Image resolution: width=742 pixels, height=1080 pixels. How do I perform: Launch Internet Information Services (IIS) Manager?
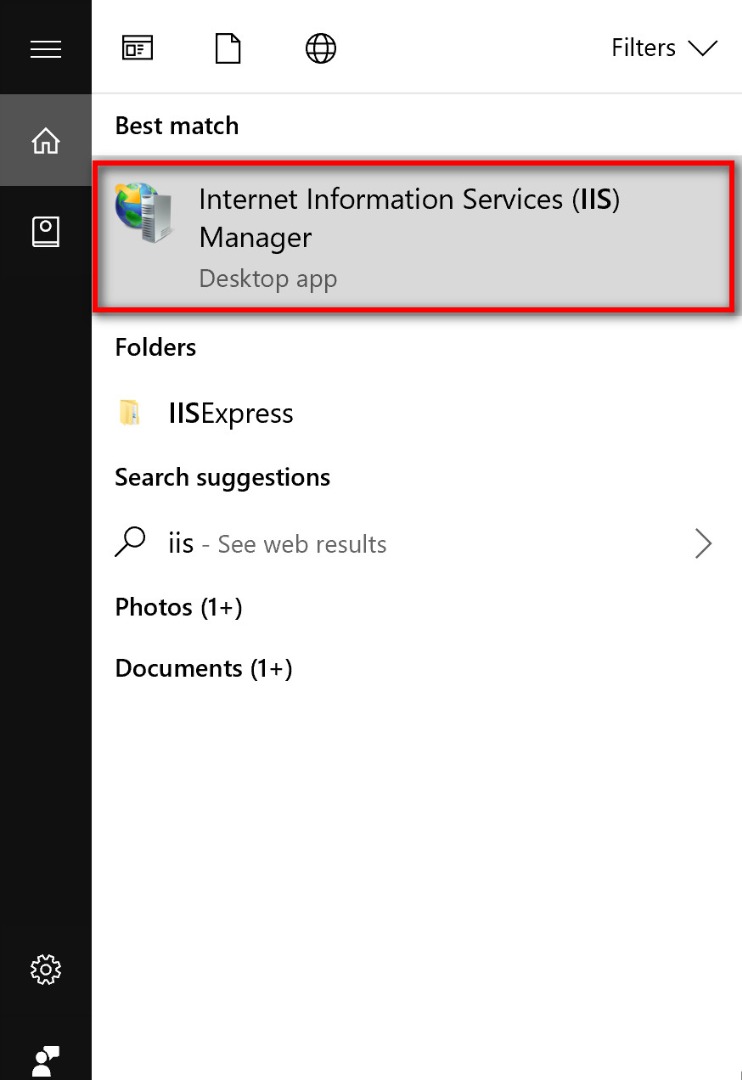click(409, 218)
